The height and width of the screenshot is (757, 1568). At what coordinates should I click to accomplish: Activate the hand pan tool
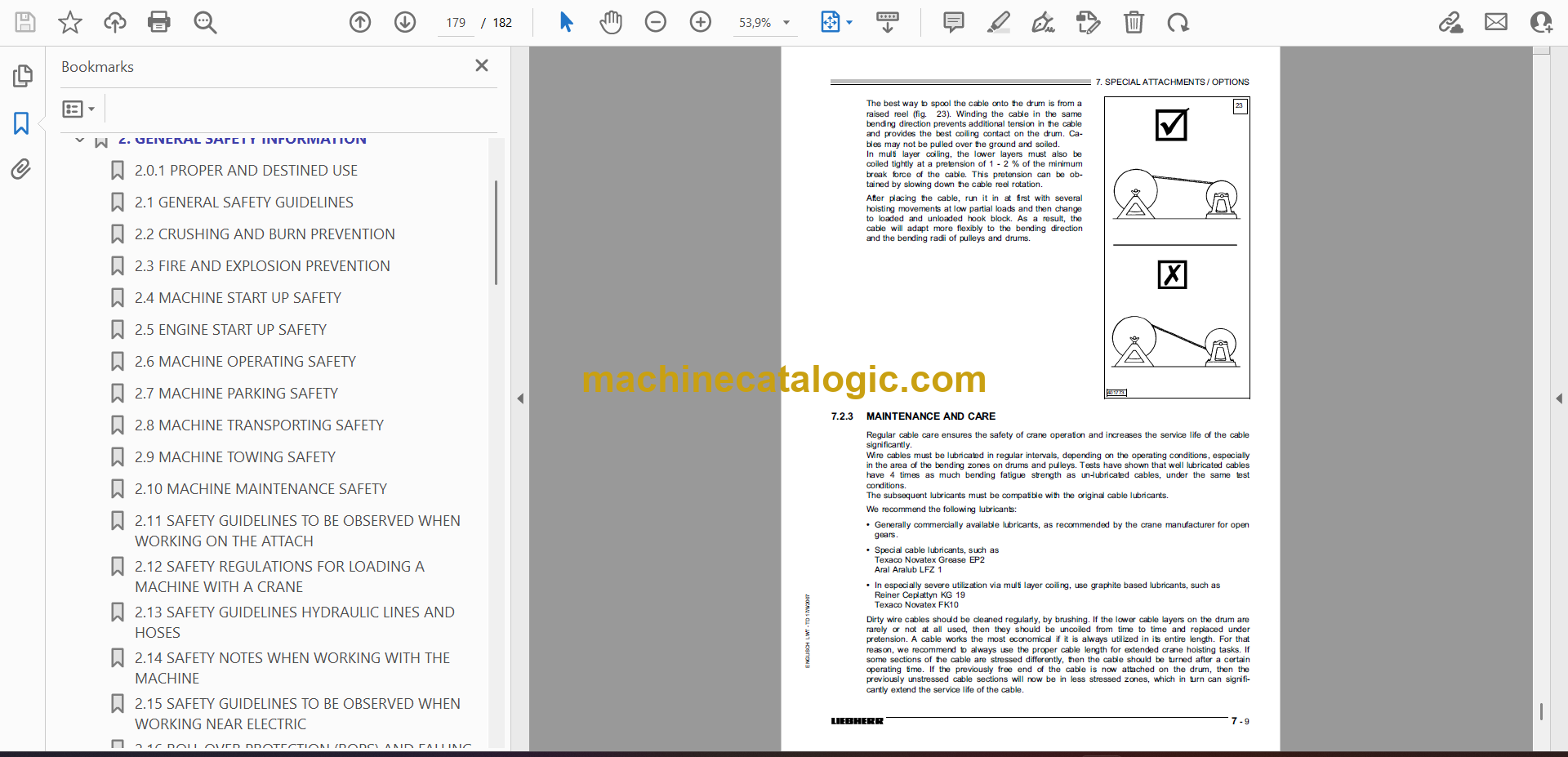pyautogui.click(x=611, y=22)
